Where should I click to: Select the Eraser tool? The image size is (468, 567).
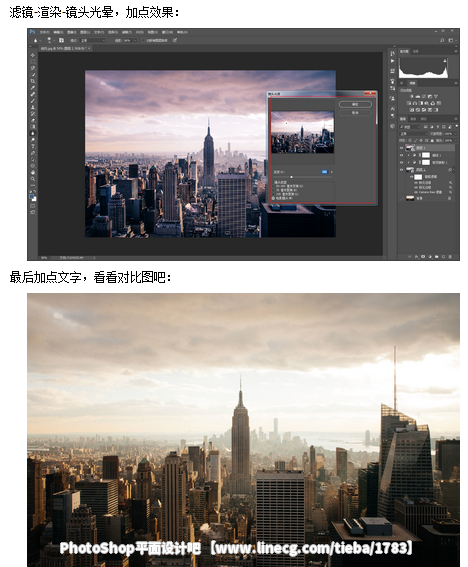[x=33, y=120]
